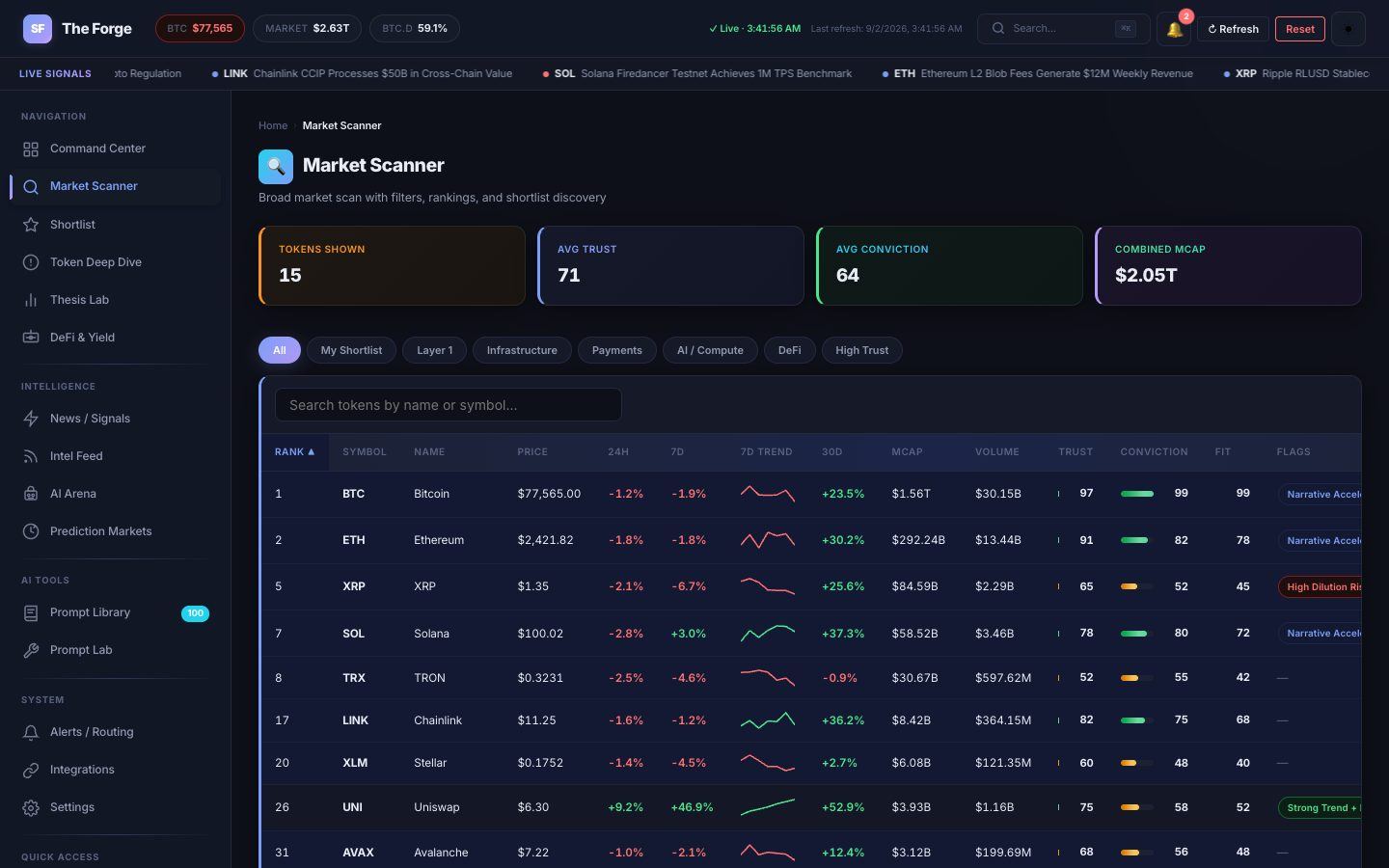
Task: Click the Alerts / Routing bell icon
Action: [31, 732]
